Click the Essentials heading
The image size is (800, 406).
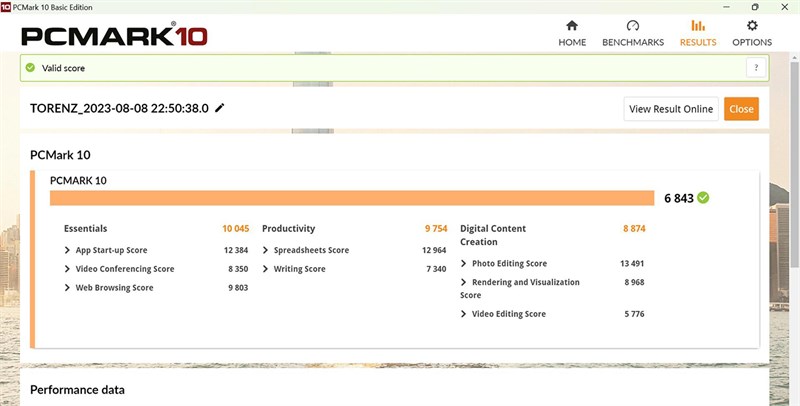pos(86,229)
